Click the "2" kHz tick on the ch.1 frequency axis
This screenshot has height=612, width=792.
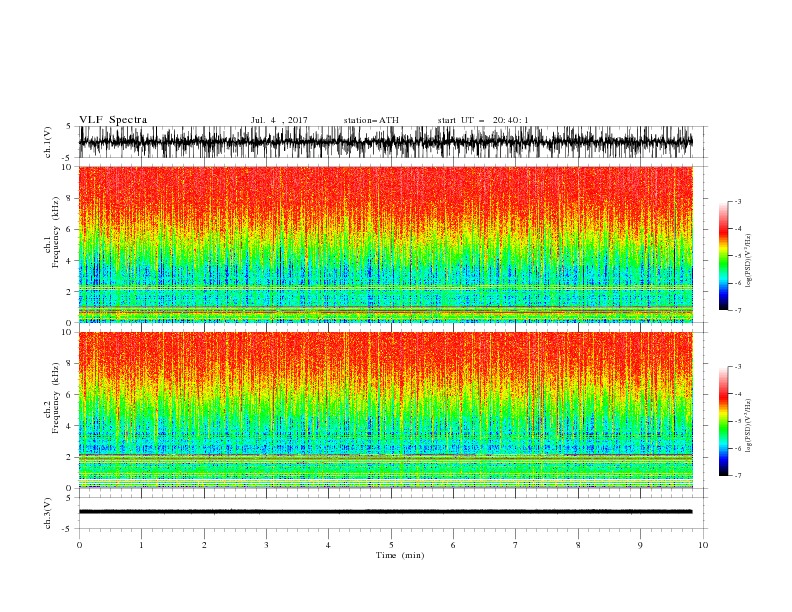[69, 292]
